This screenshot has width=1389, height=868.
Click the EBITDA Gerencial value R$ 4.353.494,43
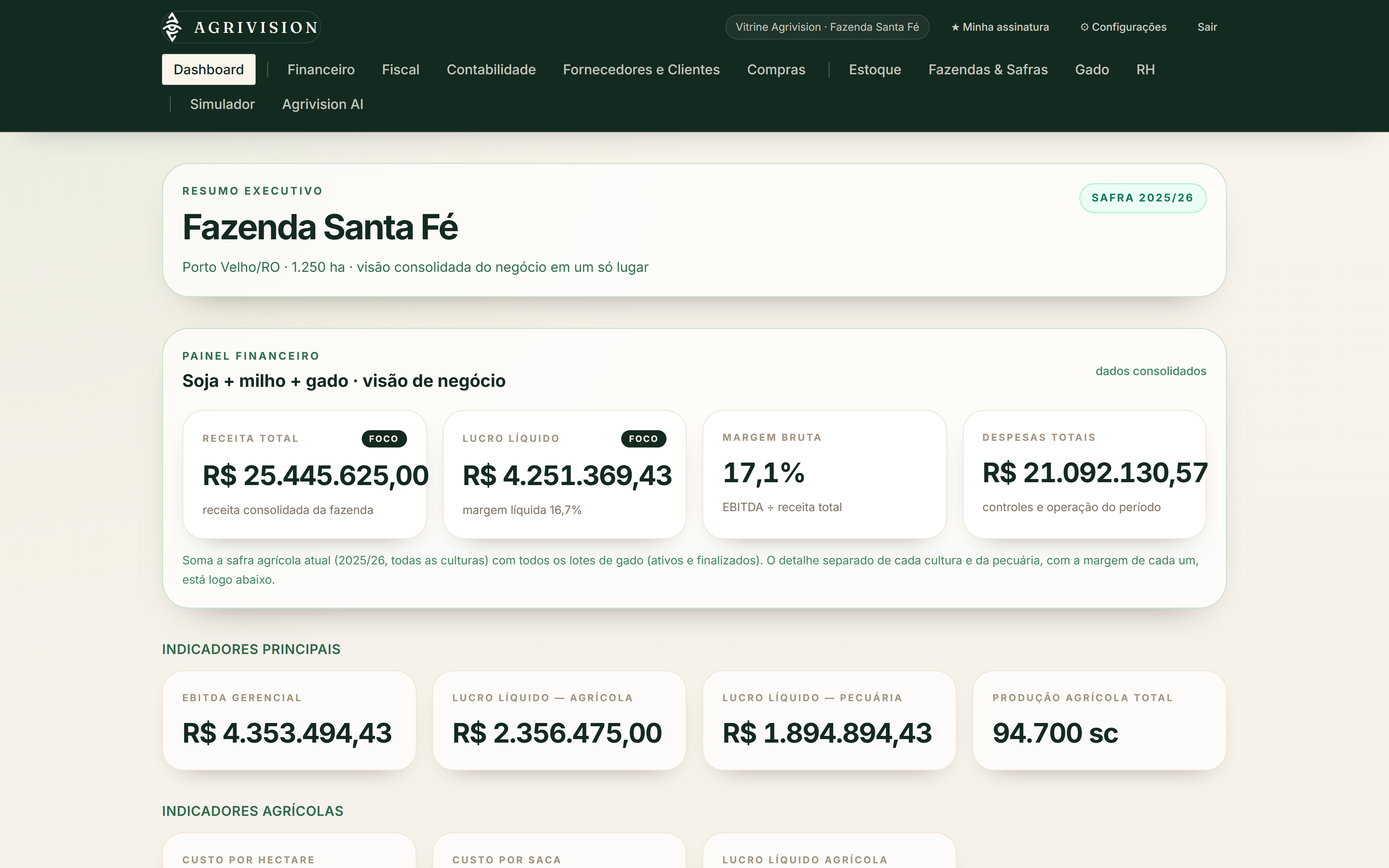pos(287,733)
